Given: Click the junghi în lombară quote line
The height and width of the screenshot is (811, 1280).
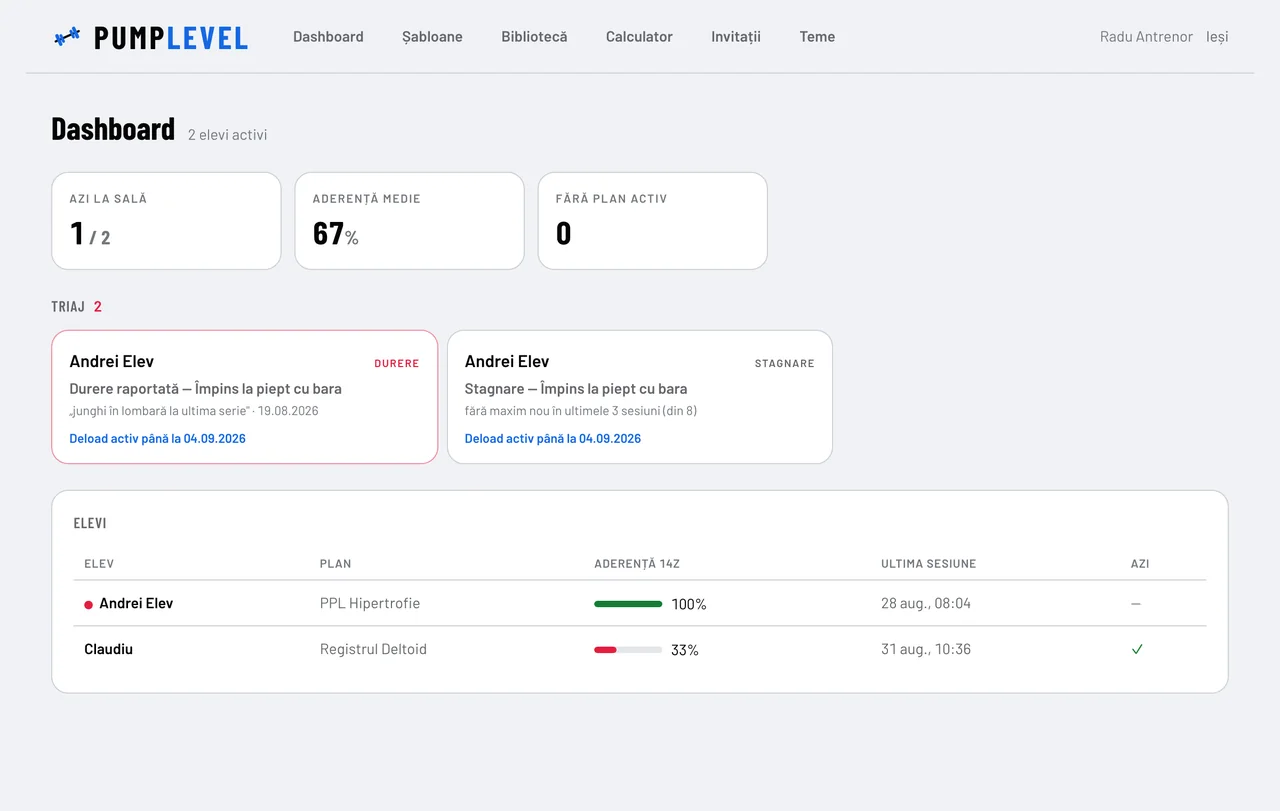Looking at the screenshot, I should (x=194, y=411).
